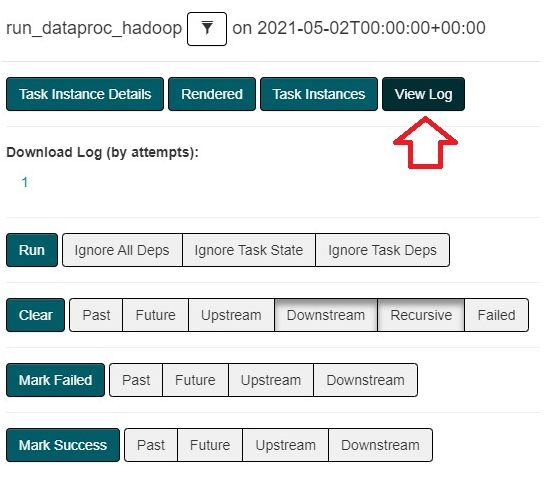Toggle Ignore Task State option
546x478 pixels.
pos(249,250)
